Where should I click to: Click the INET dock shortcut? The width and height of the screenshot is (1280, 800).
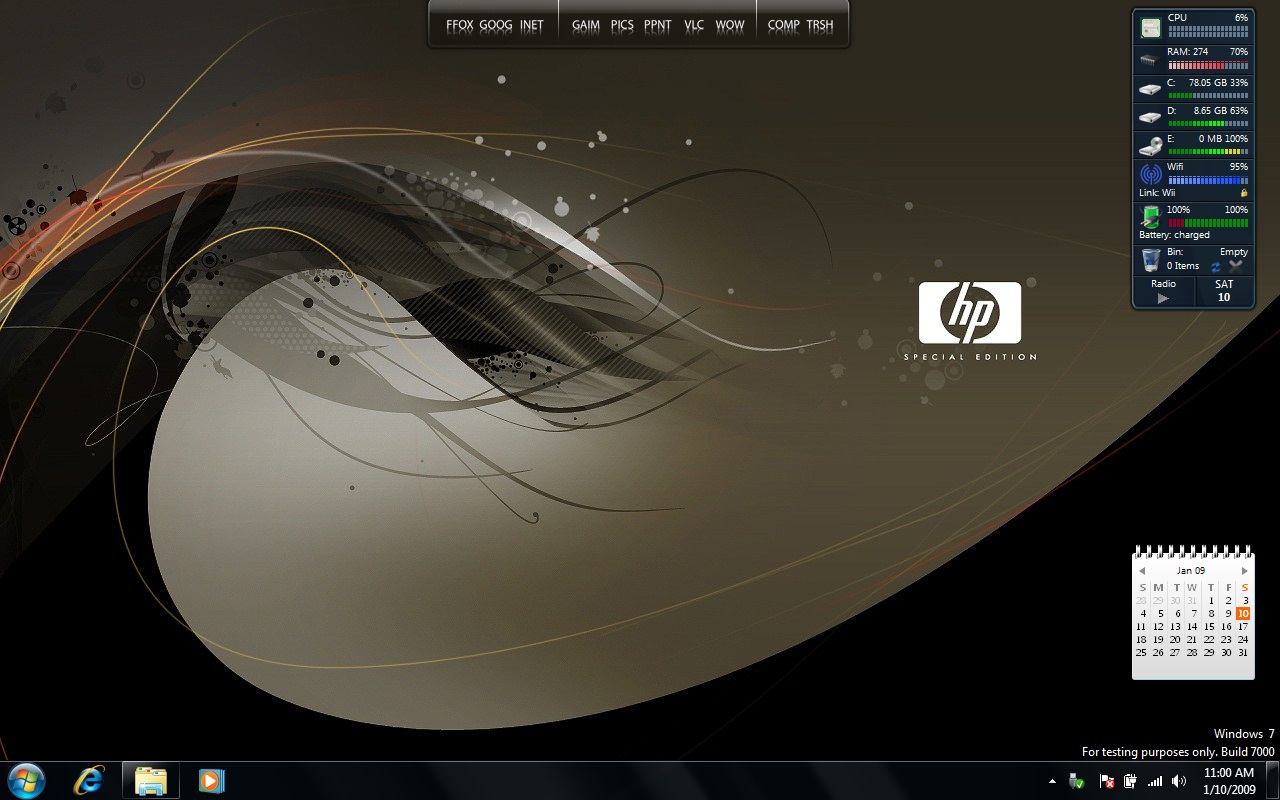[532, 26]
